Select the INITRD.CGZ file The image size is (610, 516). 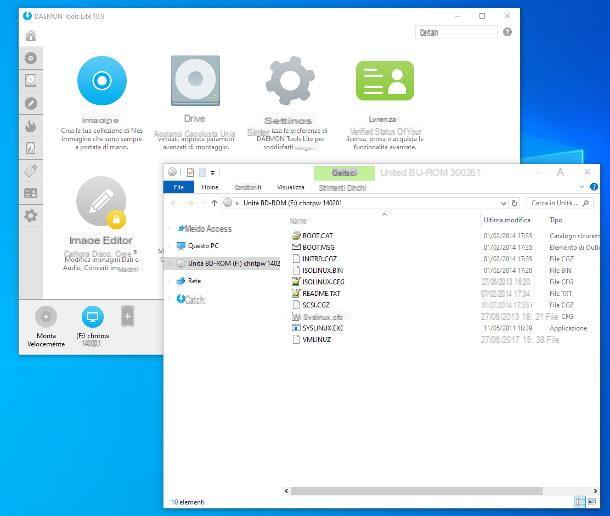(314, 258)
